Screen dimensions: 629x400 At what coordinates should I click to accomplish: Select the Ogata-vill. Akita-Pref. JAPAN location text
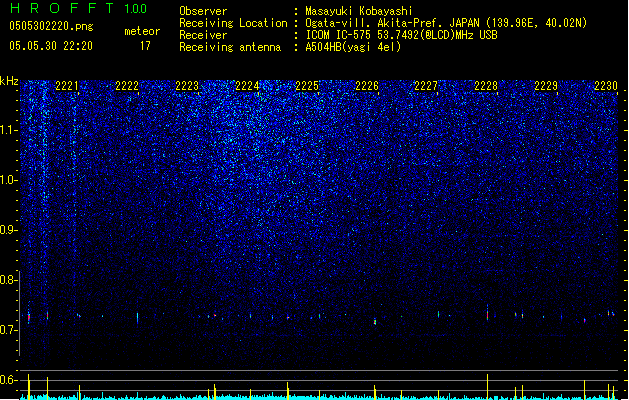[x=446, y=23]
